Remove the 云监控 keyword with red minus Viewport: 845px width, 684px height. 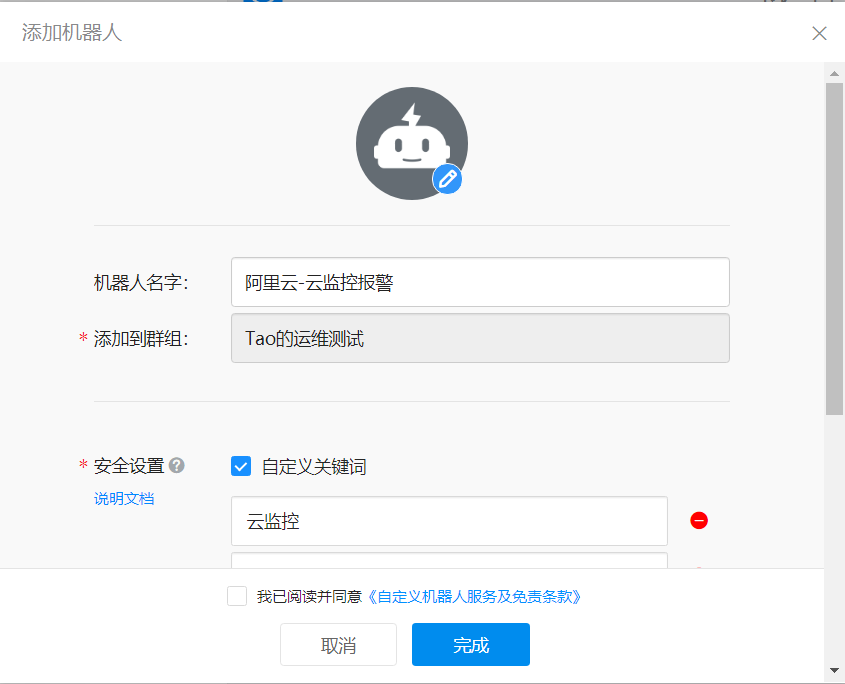pyautogui.click(x=699, y=521)
